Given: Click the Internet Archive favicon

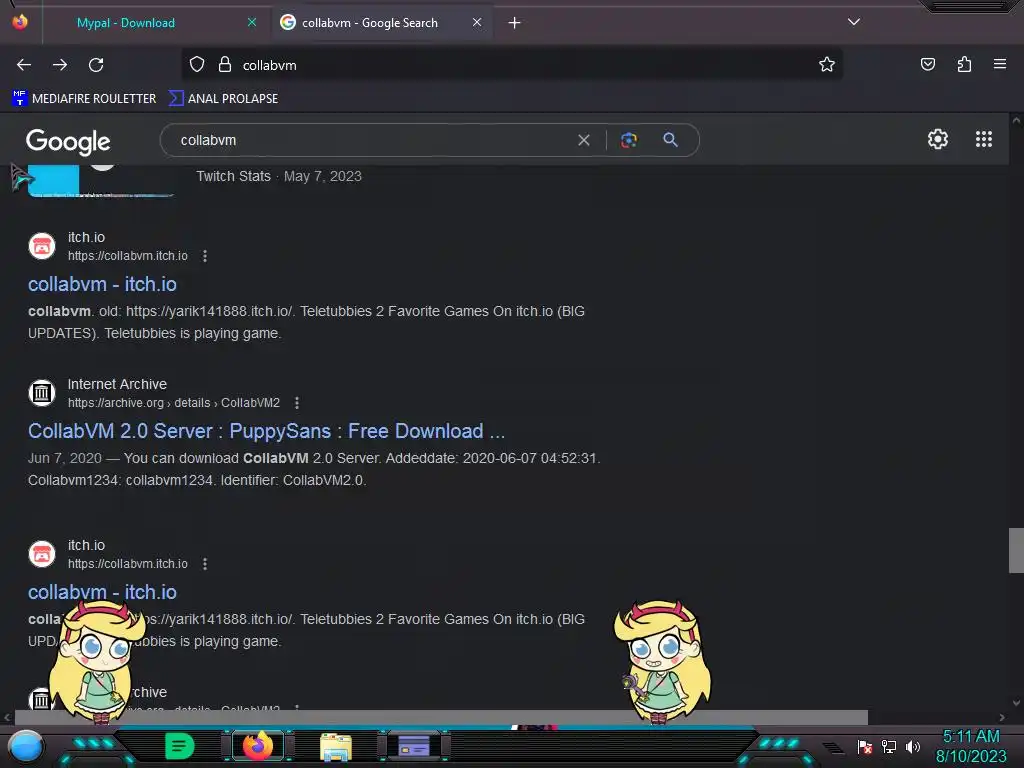Looking at the screenshot, I should [x=42, y=393].
